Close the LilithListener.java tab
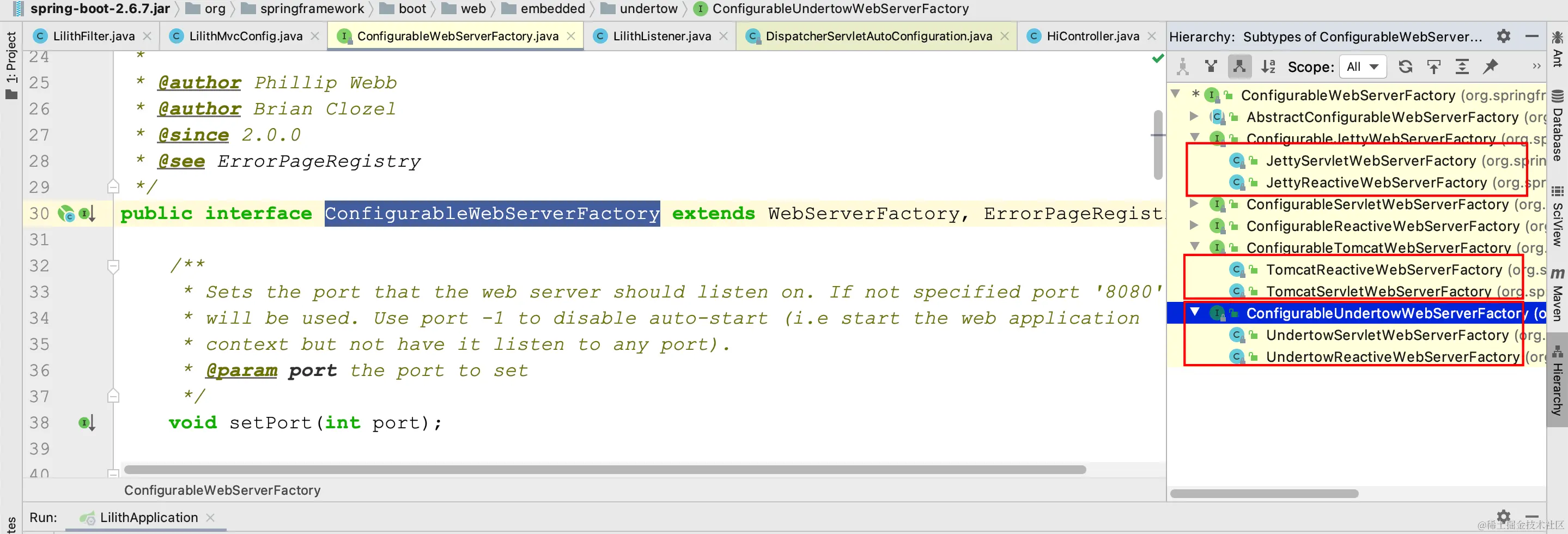 coord(723,37)
